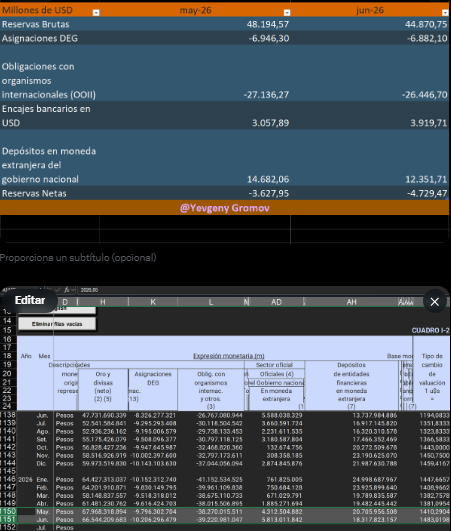Image resolution: width=451 pixels, height=531 pixels.
Task: Click the Obligaciones con organismos internacionales label
Action: (49, 81)
